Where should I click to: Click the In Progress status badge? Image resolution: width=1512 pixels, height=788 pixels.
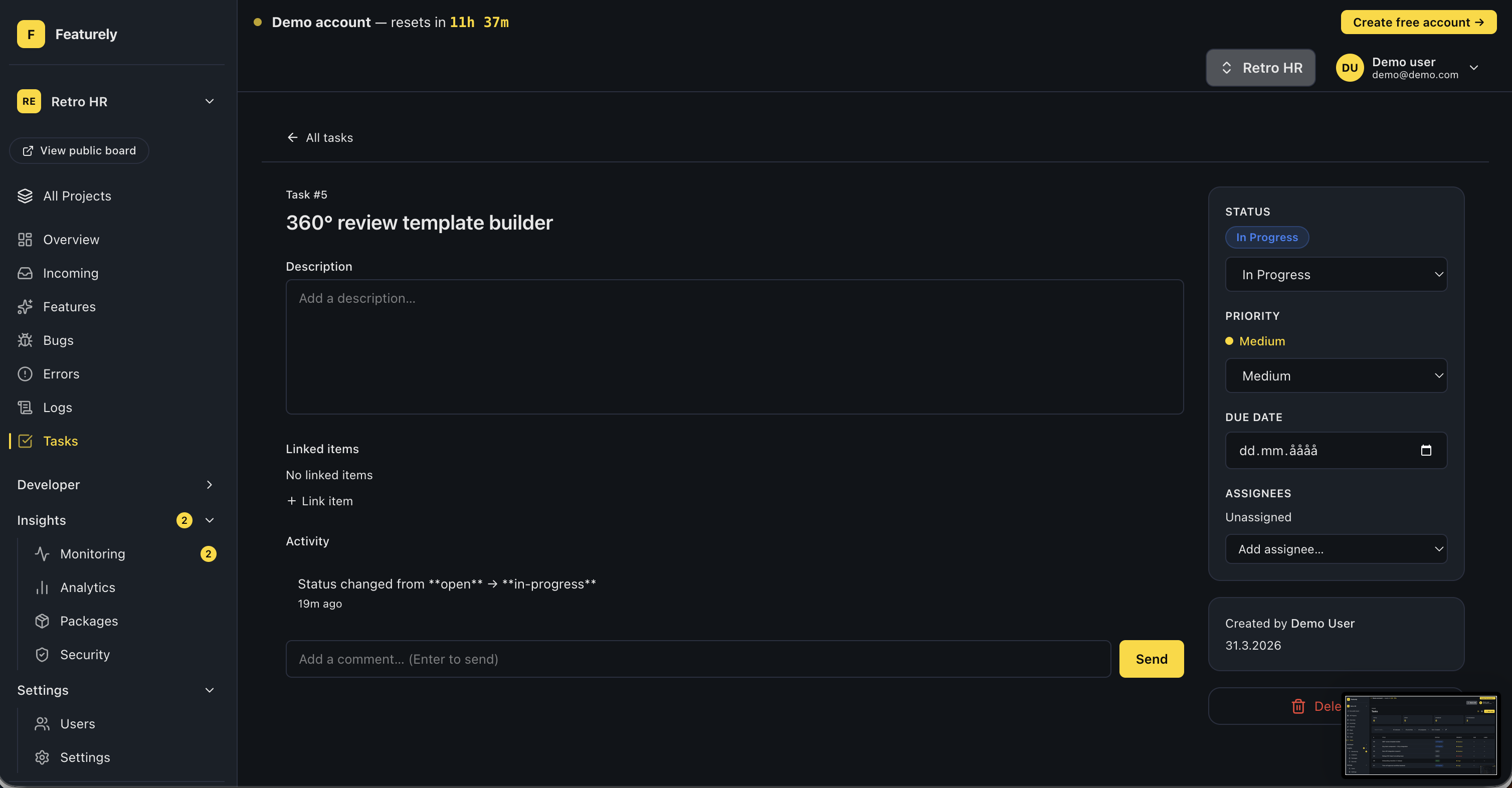coord(1267,237)
